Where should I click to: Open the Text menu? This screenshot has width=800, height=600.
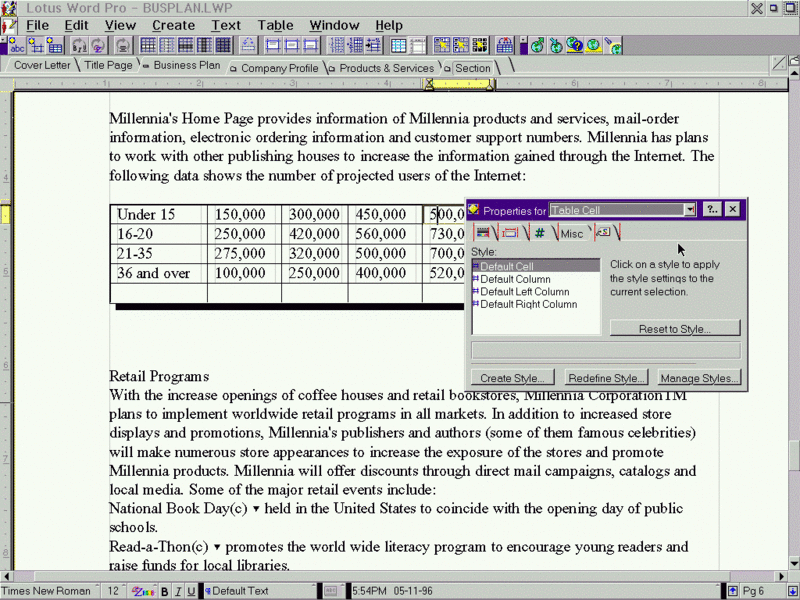(226, 26)
